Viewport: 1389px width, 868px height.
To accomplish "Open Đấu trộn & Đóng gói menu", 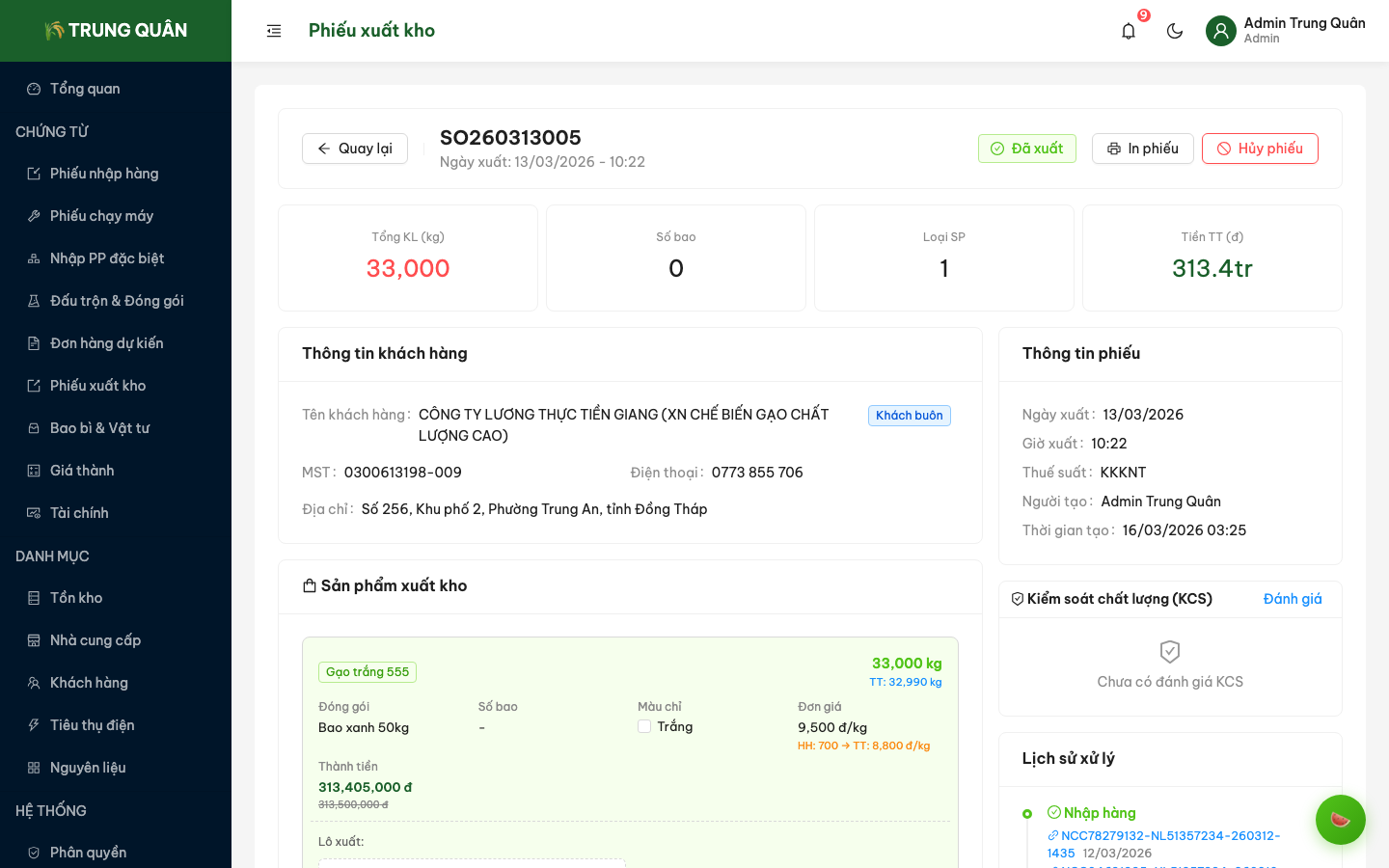I will pyautogui.click(x=117, y=301).
